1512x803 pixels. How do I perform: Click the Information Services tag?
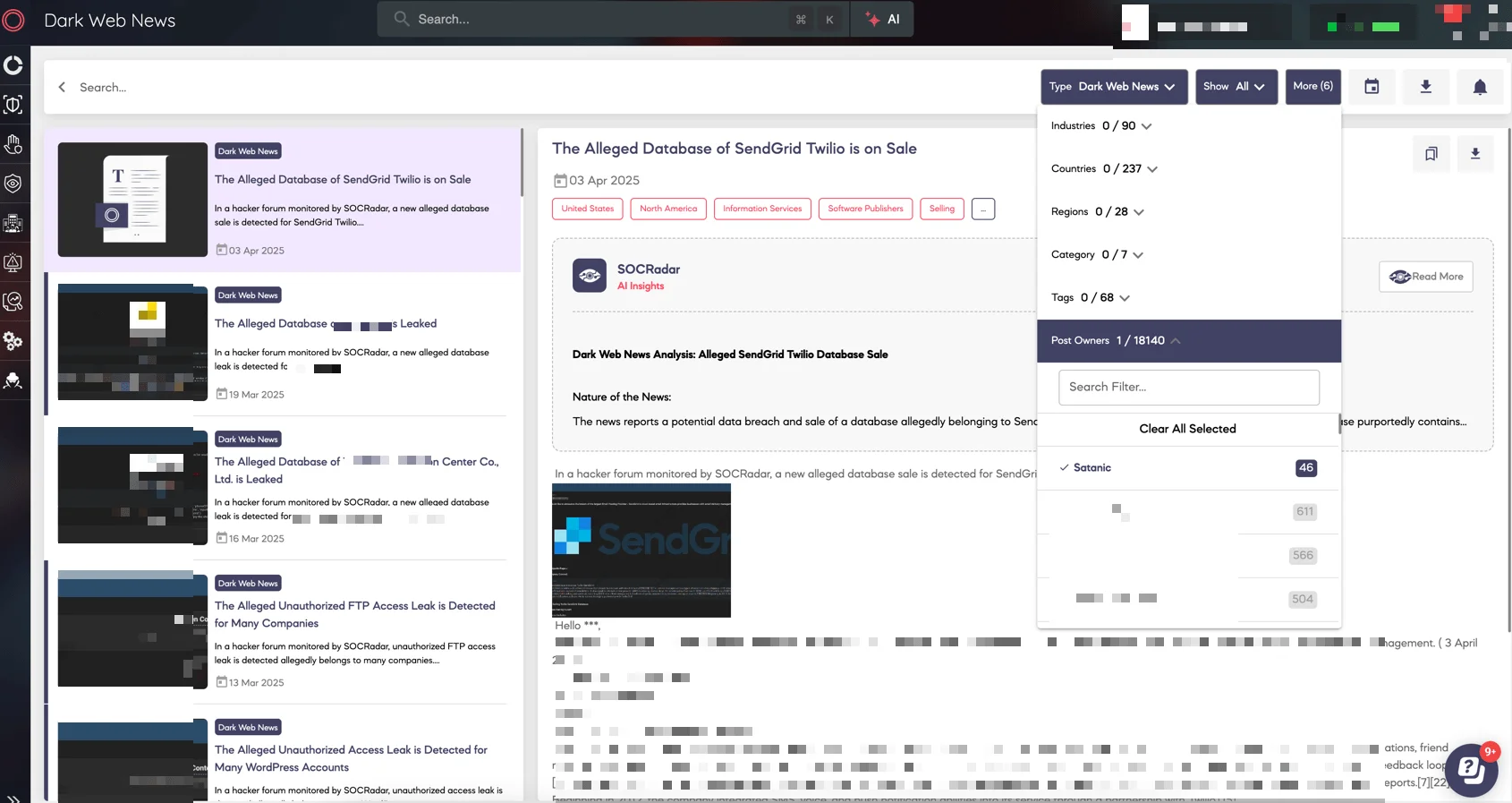click(x=762, y=209)
